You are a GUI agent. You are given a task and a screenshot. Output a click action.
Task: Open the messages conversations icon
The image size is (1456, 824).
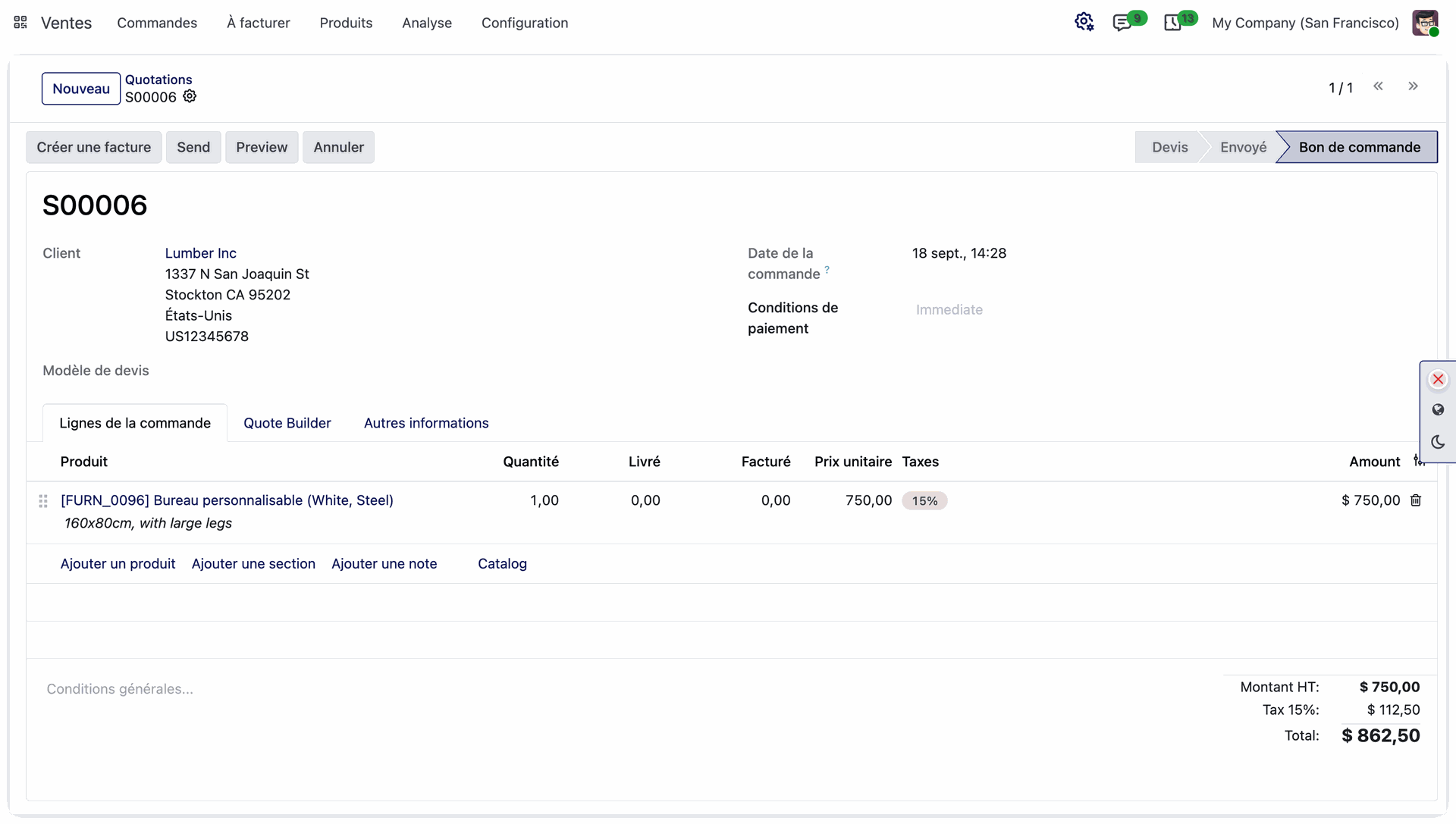1122,23
